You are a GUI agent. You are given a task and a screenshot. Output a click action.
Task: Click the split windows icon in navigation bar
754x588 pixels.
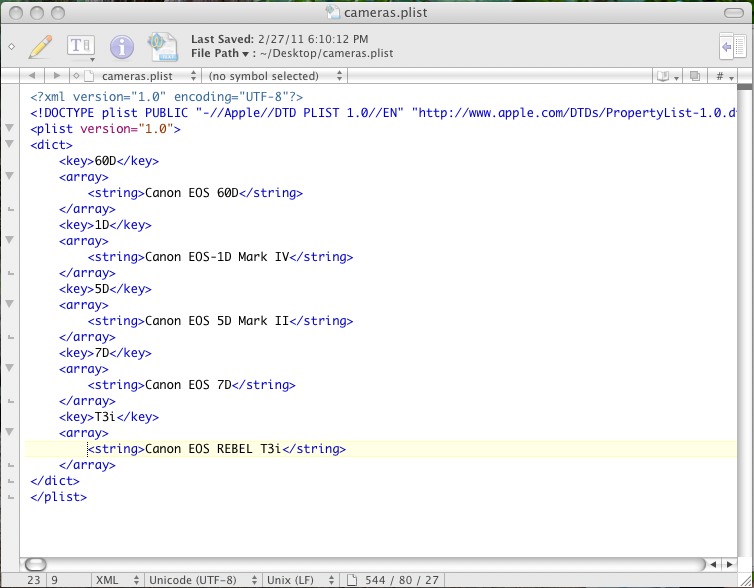click(695, 76)
